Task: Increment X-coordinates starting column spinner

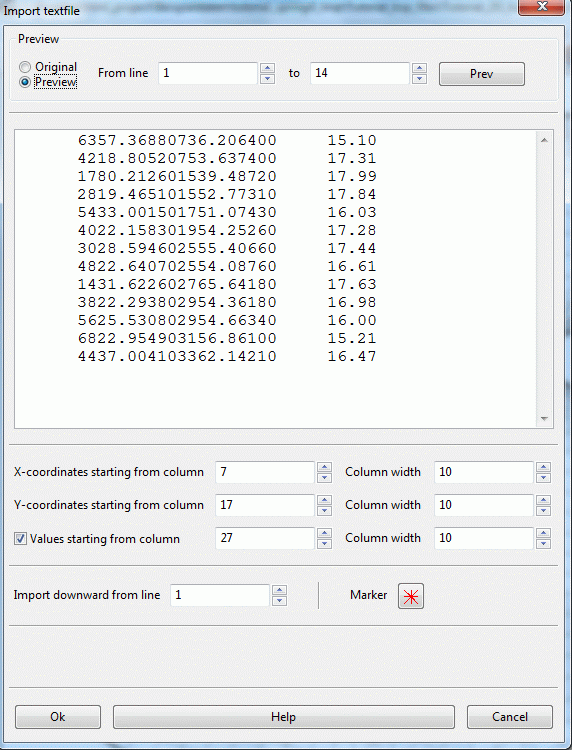Action: [x=324, y=467]
